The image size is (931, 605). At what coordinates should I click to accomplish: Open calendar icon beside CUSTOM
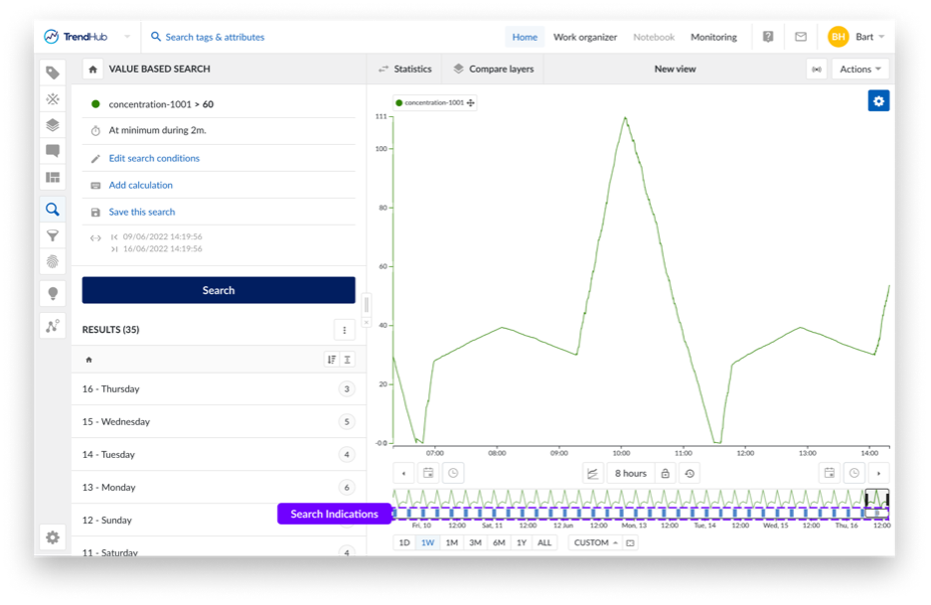click(630, 543)
